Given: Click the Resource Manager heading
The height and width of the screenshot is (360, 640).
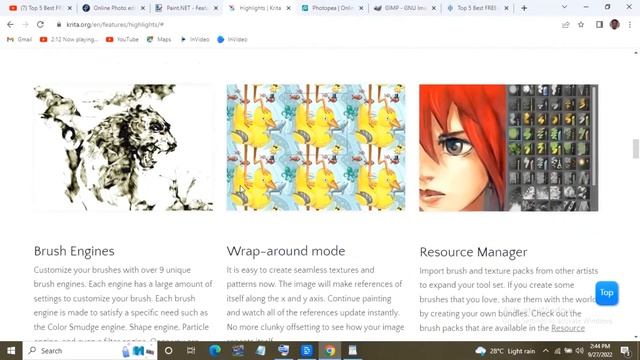Looking at the screenshot, I should pyautogui.click(x=473, y=252).
